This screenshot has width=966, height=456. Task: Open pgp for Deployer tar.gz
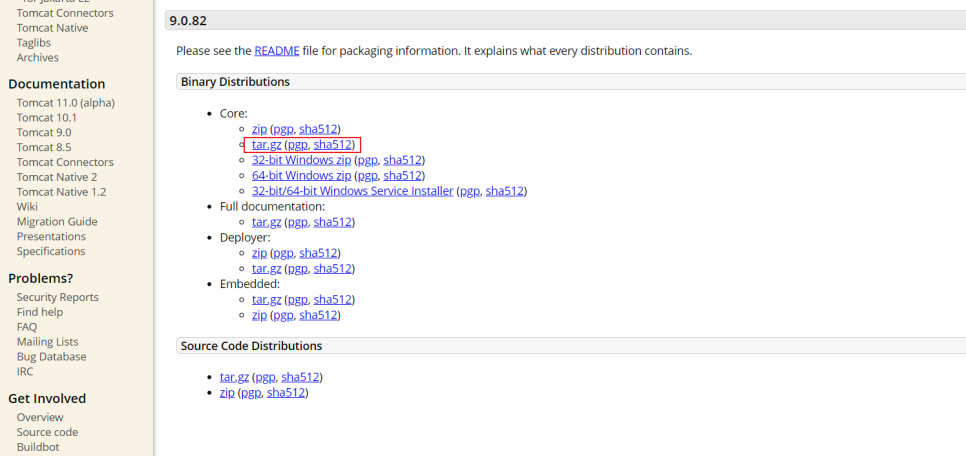click(x=298, y=269)
